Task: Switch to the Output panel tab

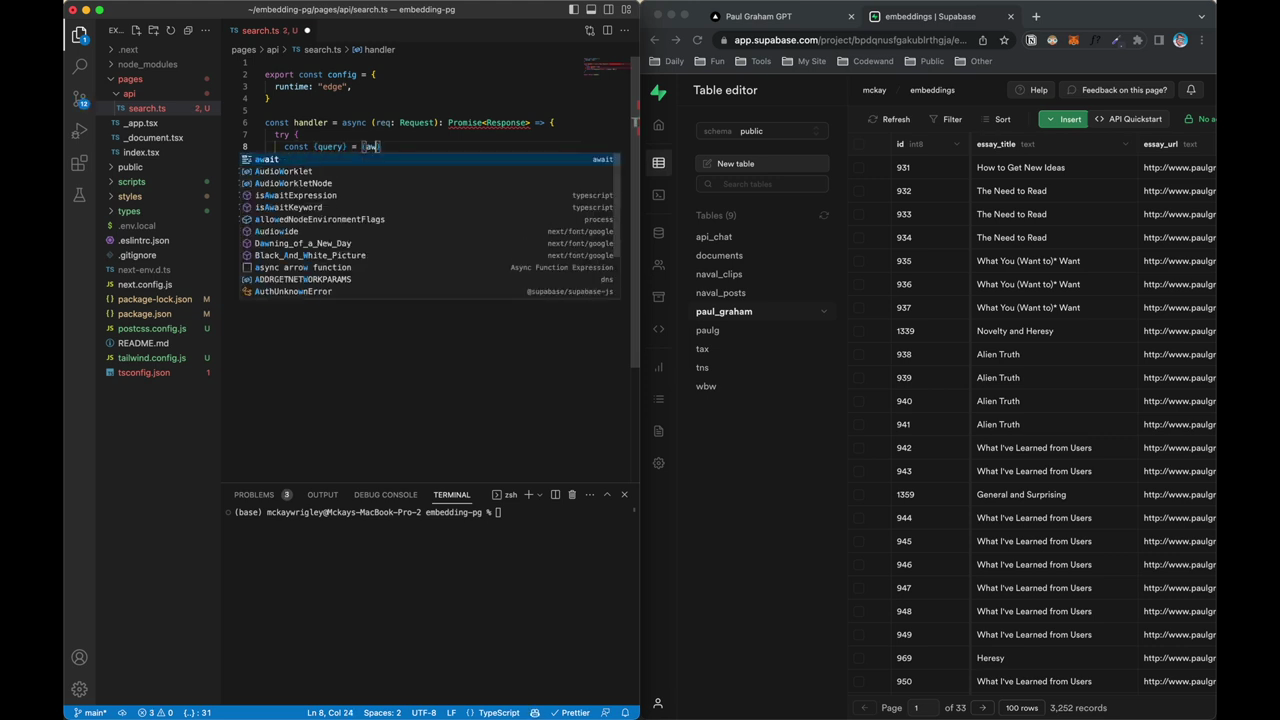Action: pos(322,494)
